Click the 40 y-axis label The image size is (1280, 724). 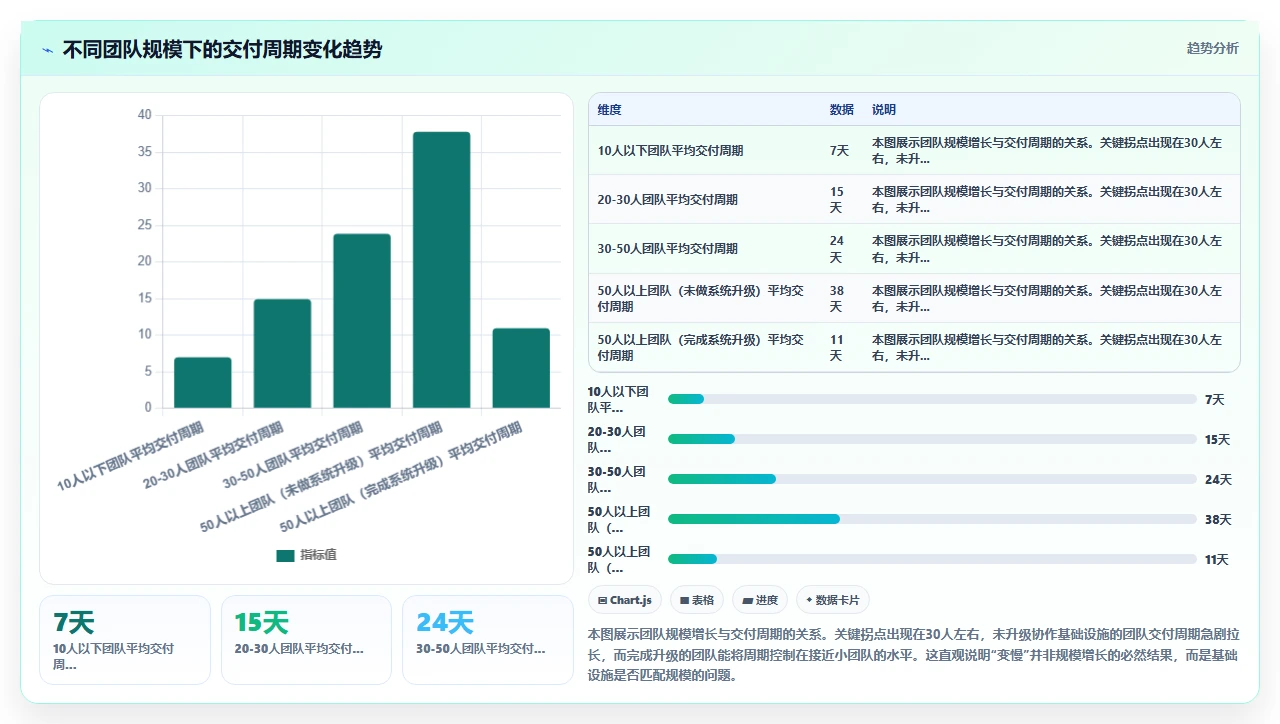click(x=144, y=115)
